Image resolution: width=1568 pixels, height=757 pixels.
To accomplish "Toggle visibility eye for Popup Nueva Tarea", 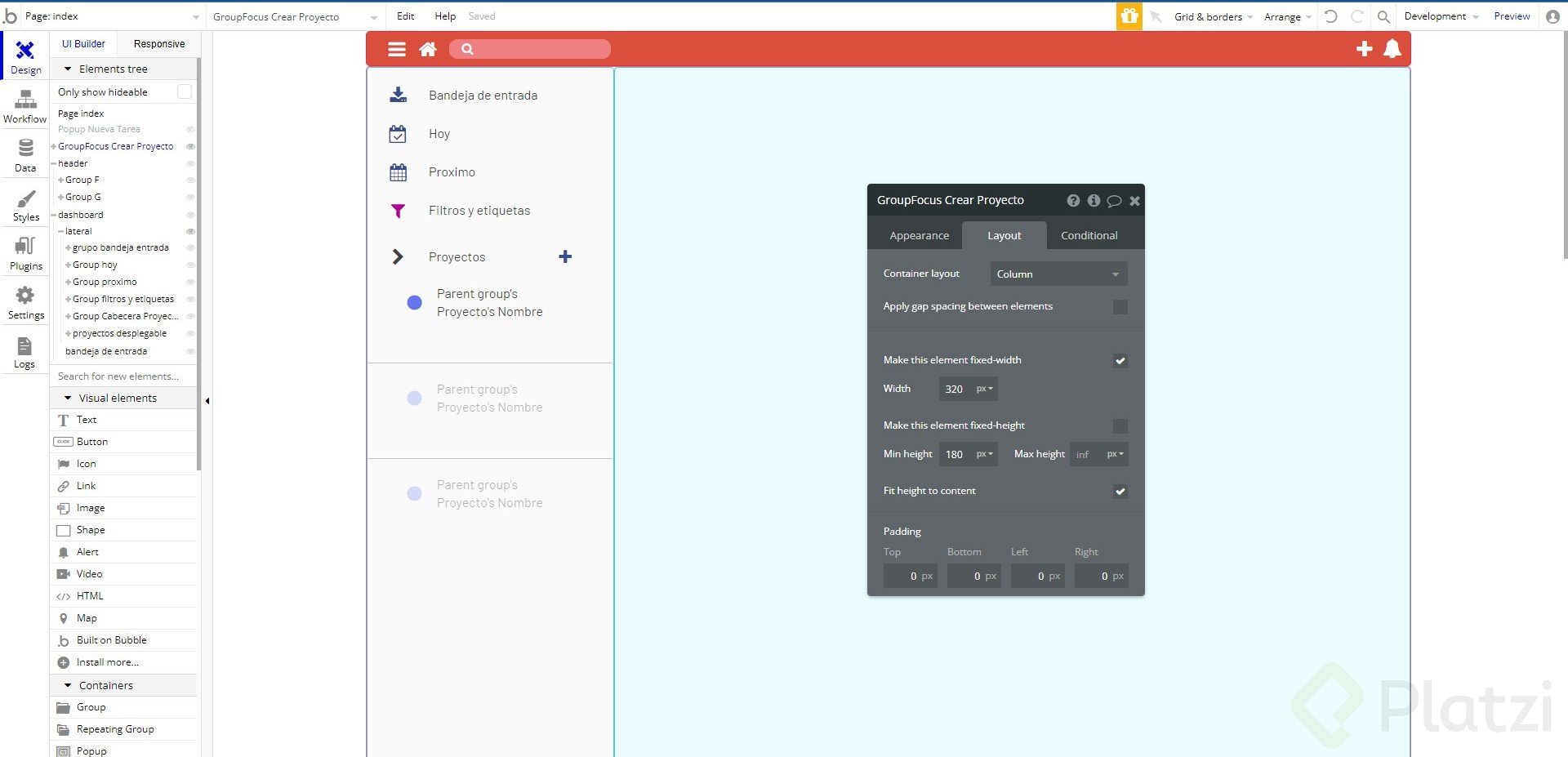I will 190,129.
